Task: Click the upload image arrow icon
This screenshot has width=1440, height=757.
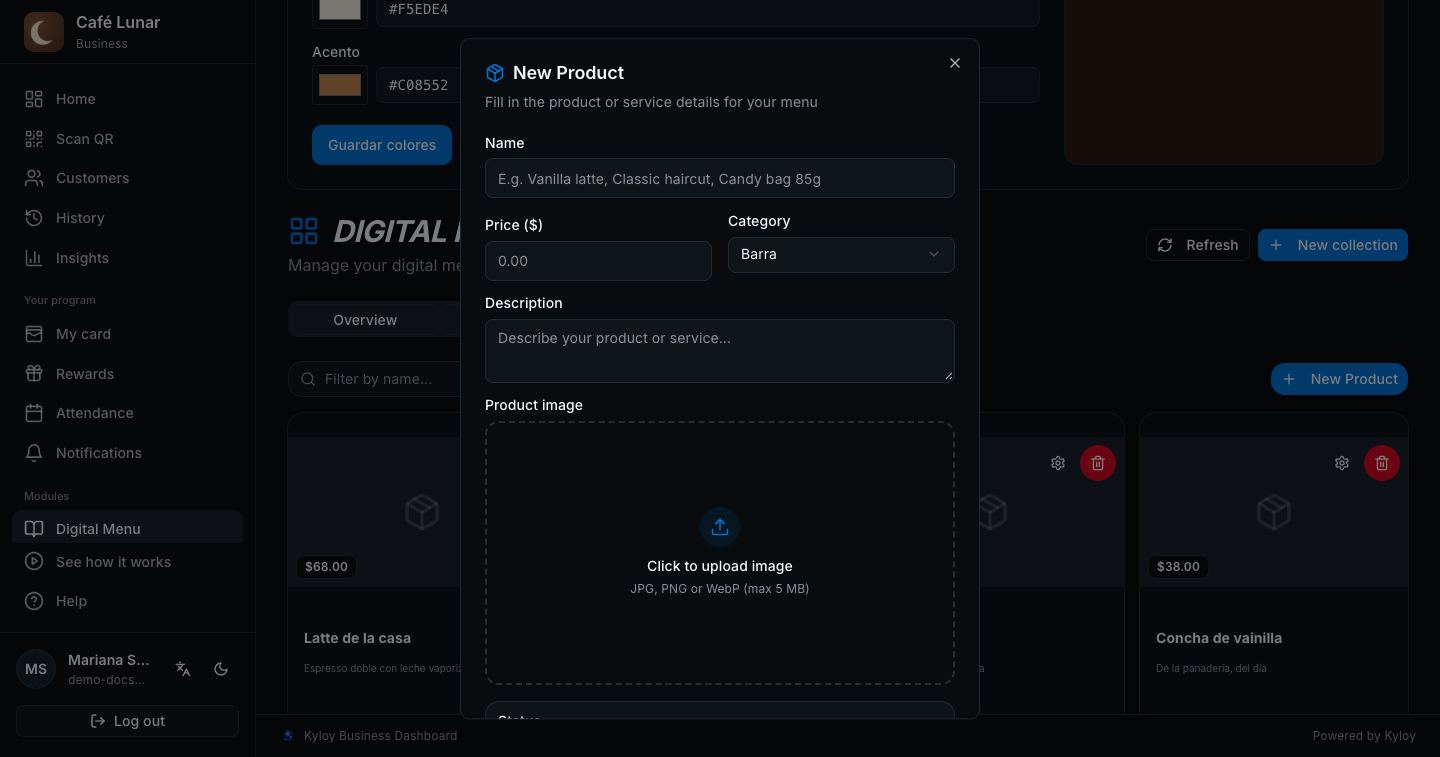Action: coord(720,528)
